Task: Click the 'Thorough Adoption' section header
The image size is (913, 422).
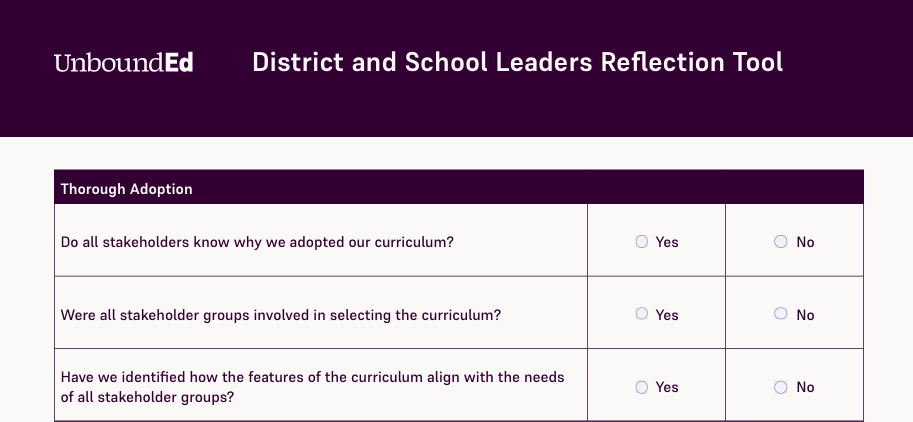Action: pyautogui.click(x=126, y=189)
